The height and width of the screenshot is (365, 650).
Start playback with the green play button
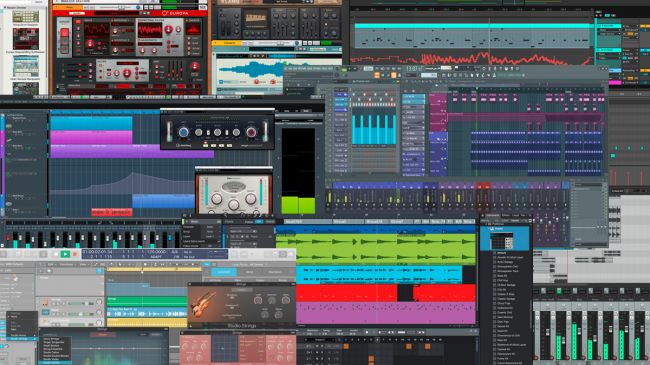(65, 254)
